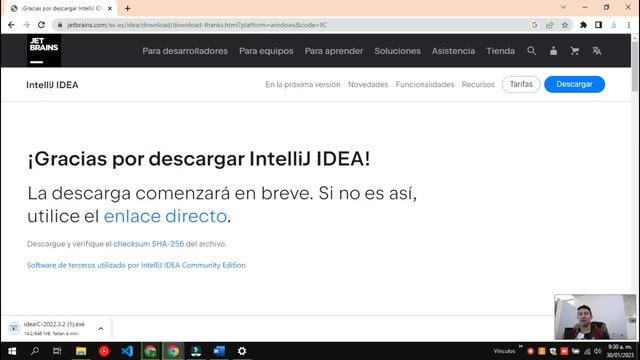Open the Recursos page

click(478, 84)
